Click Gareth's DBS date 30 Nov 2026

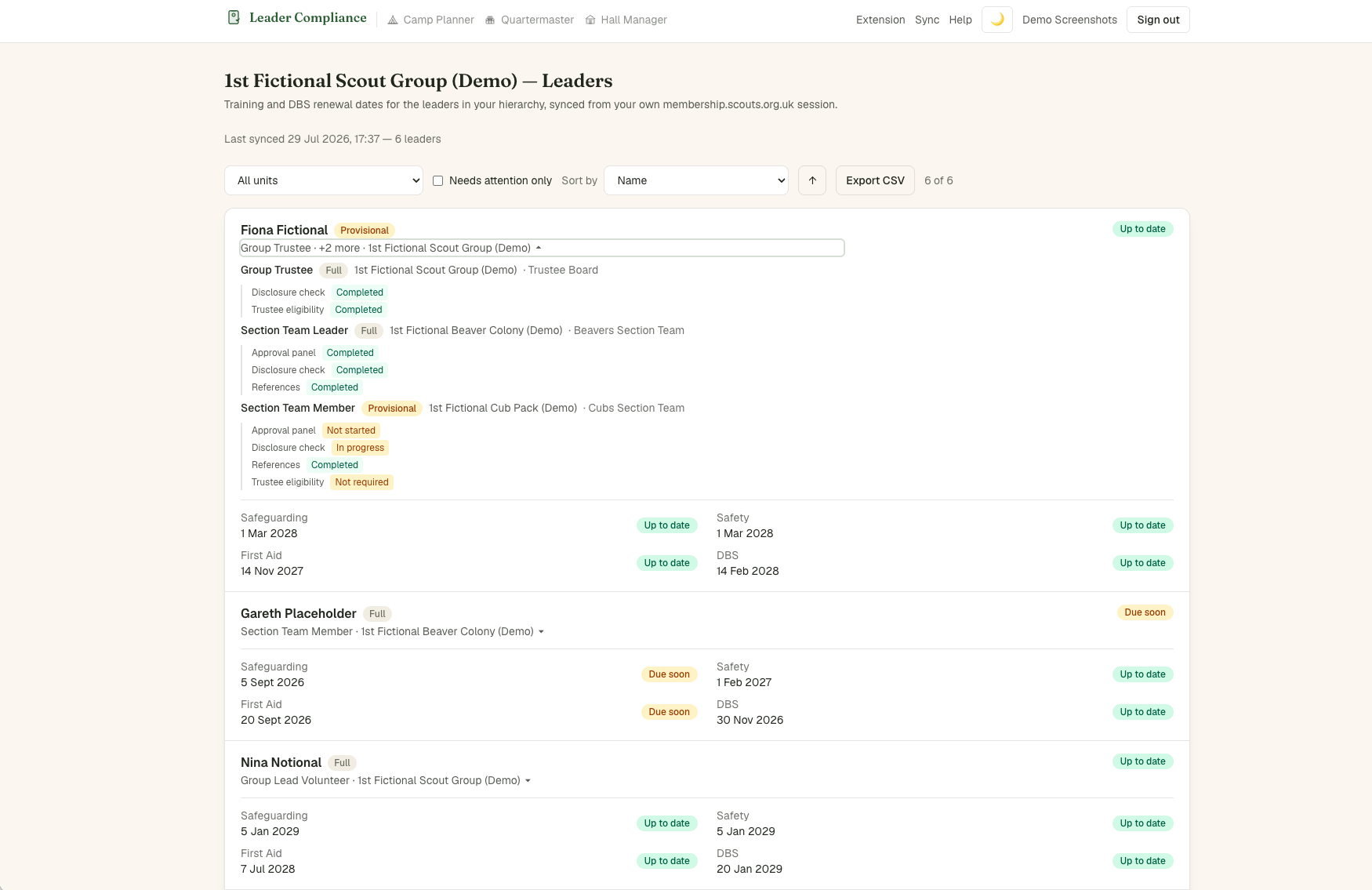[750, 720]
